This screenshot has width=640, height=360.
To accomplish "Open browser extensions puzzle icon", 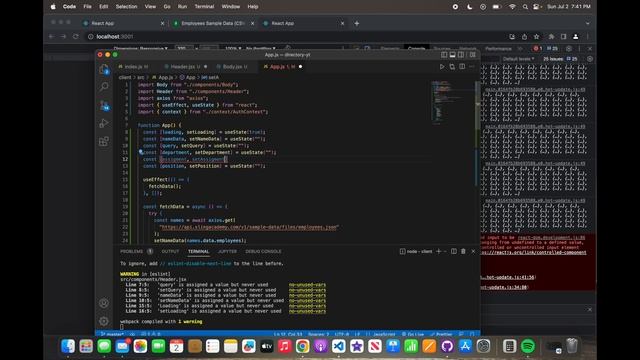I will [551, 36].
